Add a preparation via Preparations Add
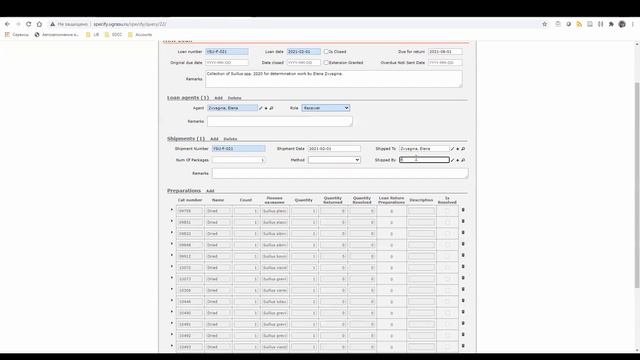Screen dimensions: 640x360 tap(210, 191)
